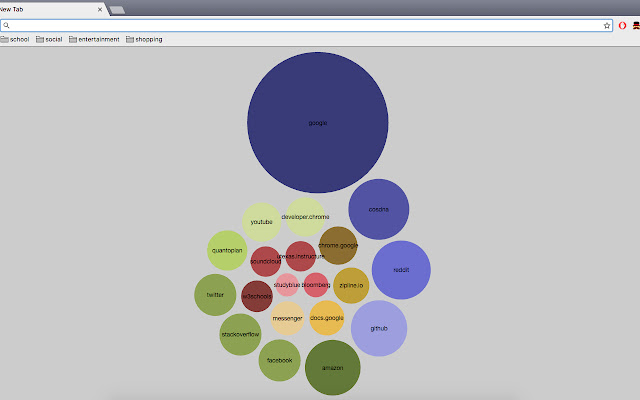Viewport: 640px width, 400px height.
Task: Click the large google bubble
Action: (x=318, y=122)
